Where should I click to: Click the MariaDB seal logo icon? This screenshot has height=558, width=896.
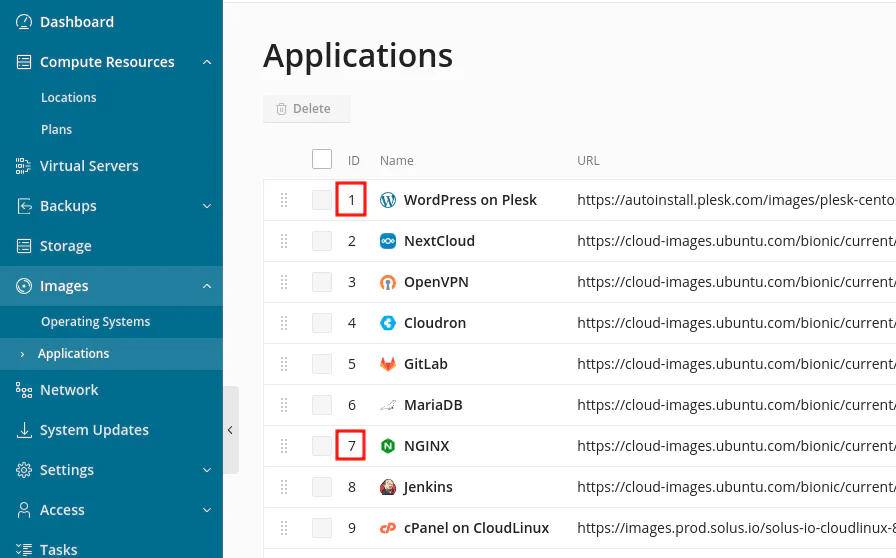(388, 405)
